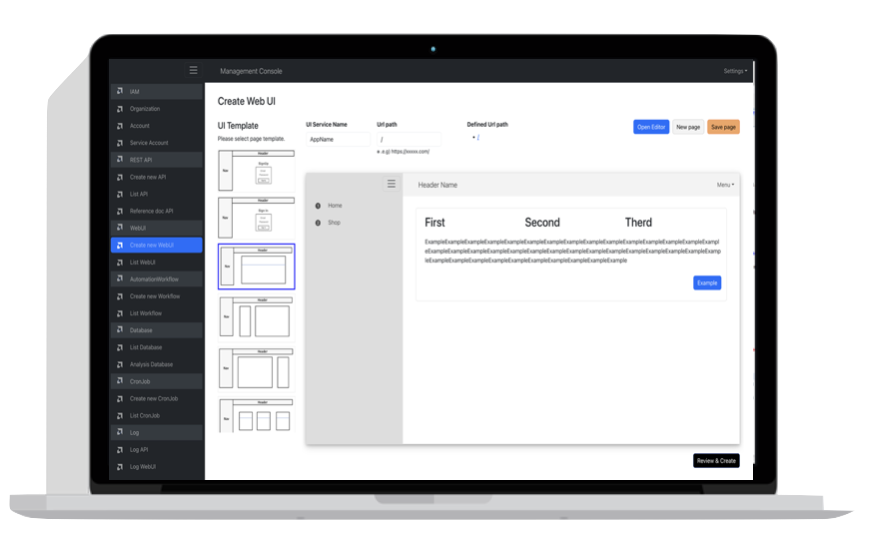
Task: Click the UI Service Name input field
Action: pyautogui.click(x=338, y=140)
